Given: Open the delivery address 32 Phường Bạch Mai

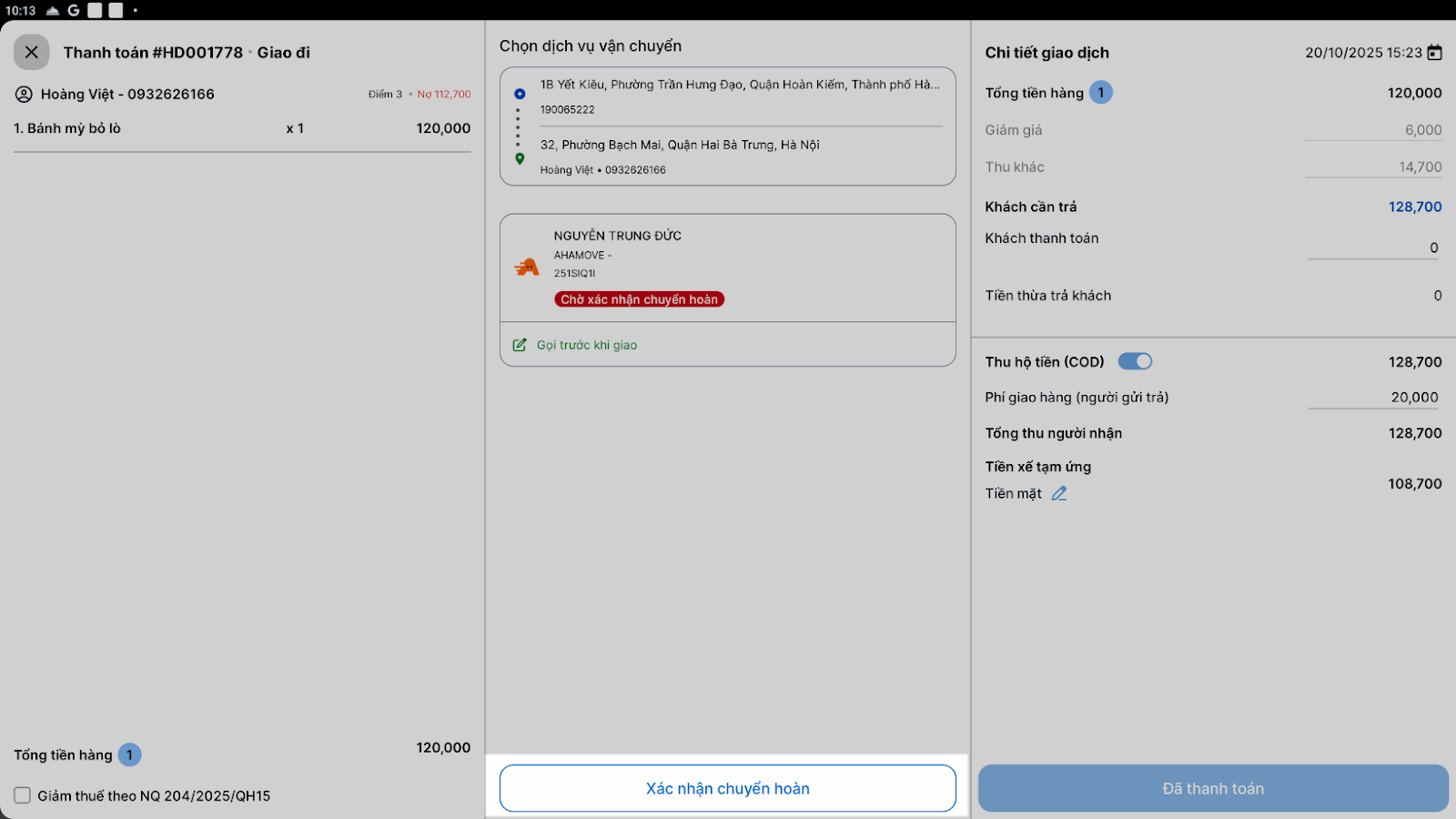Looking at the screenshot, I should click(x=680, y=146).
